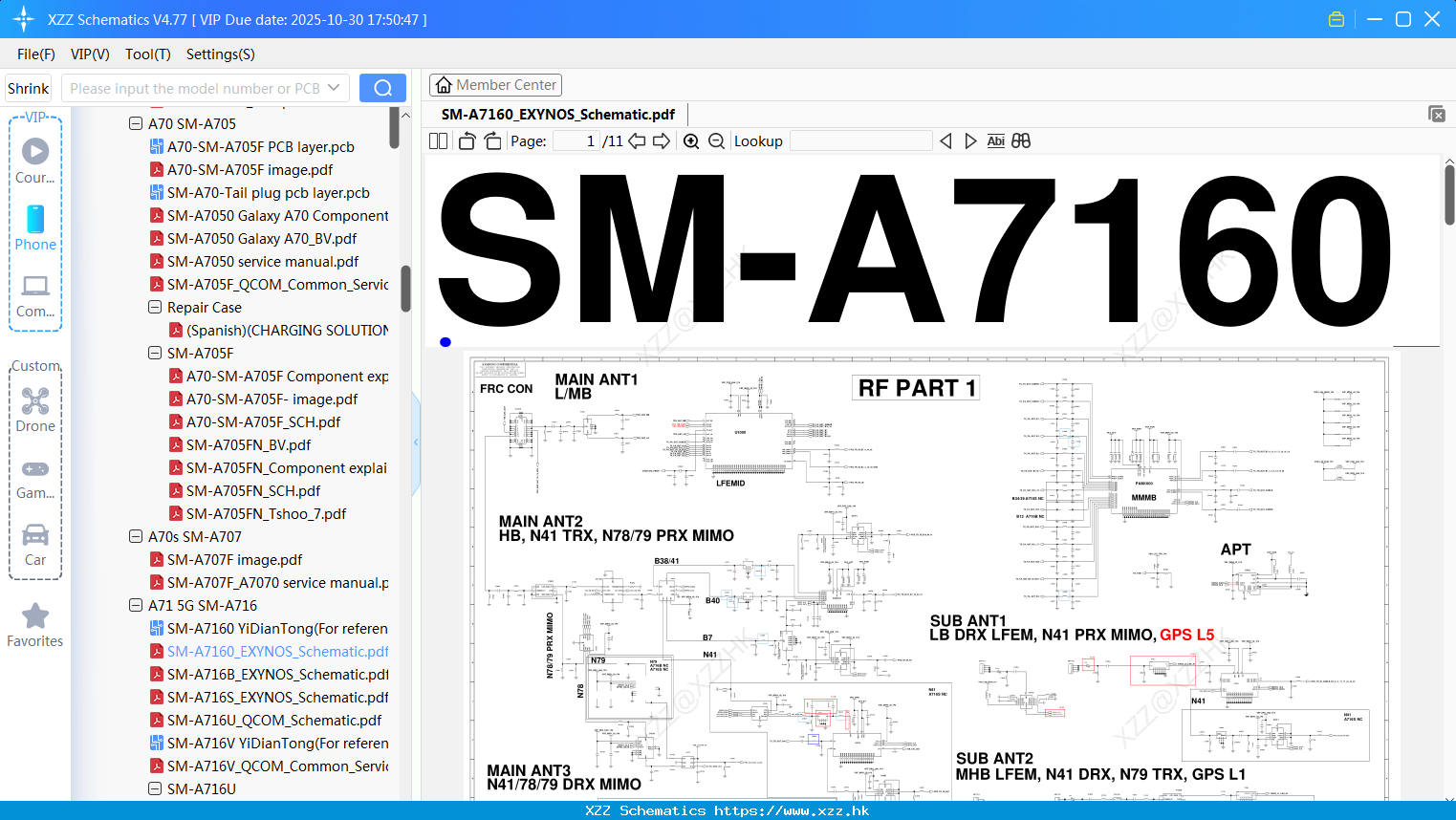Collapse the Repair Case folder
Screen dimensions: 1456x820
[x=155, y=308]
